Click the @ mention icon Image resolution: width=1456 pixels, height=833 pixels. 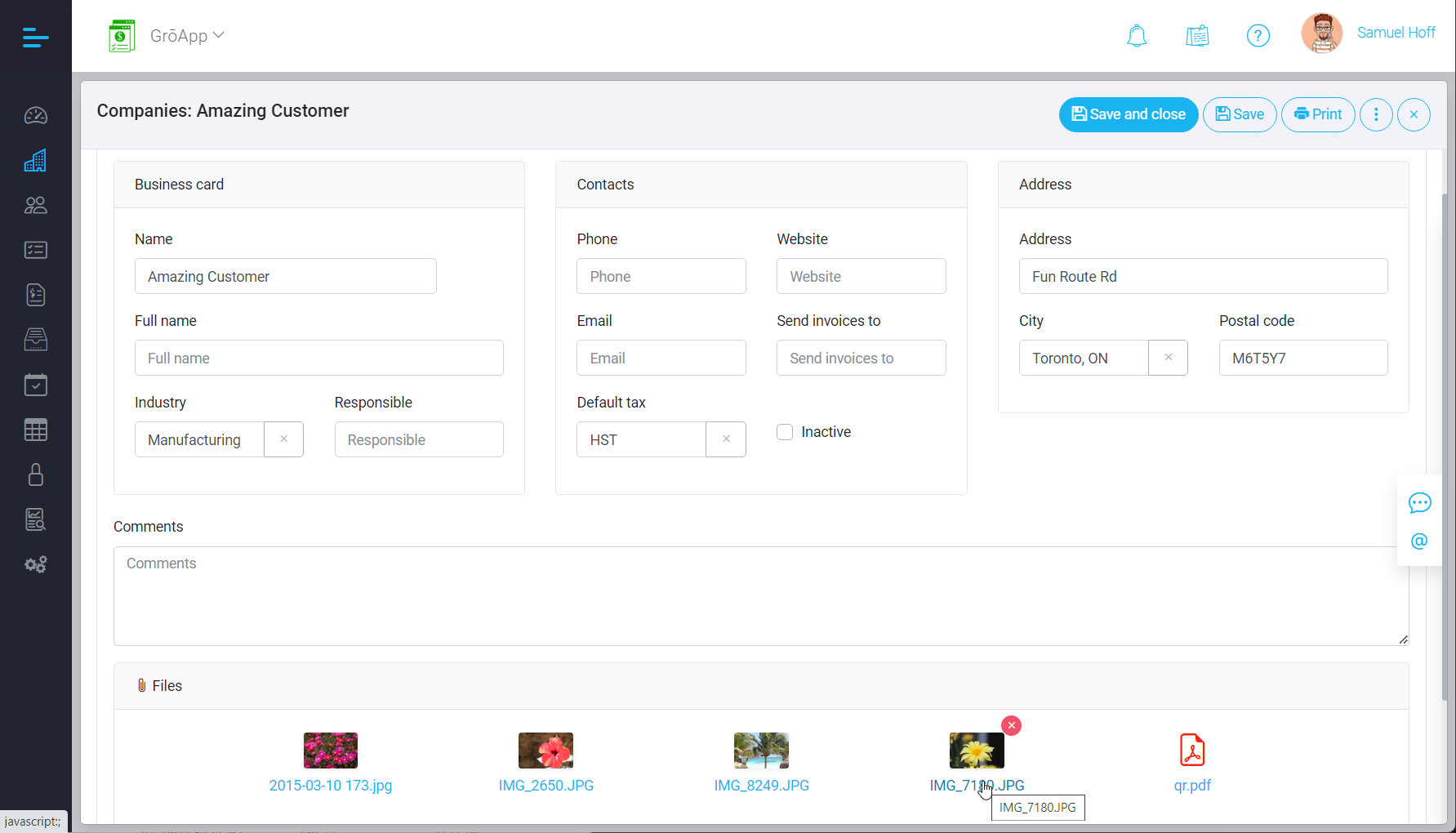coord(1419,541)
